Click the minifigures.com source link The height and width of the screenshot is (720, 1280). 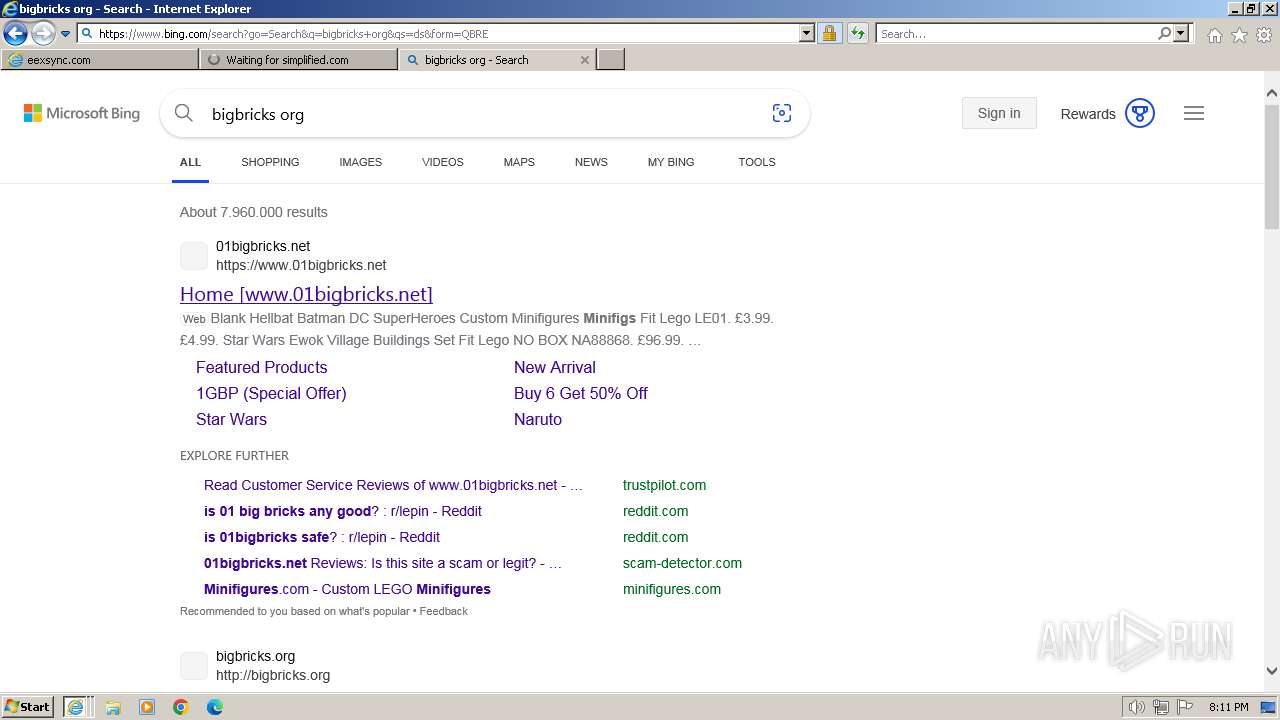[x=672, y=589]
